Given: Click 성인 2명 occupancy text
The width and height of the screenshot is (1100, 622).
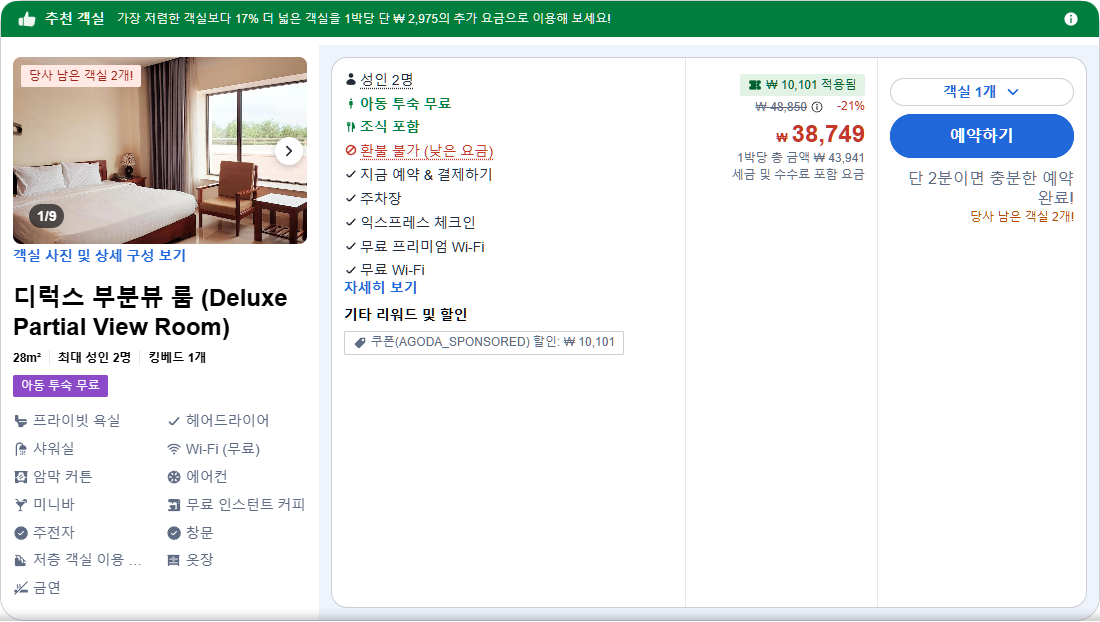Looking at the screenshot, I should click(387, 80).
